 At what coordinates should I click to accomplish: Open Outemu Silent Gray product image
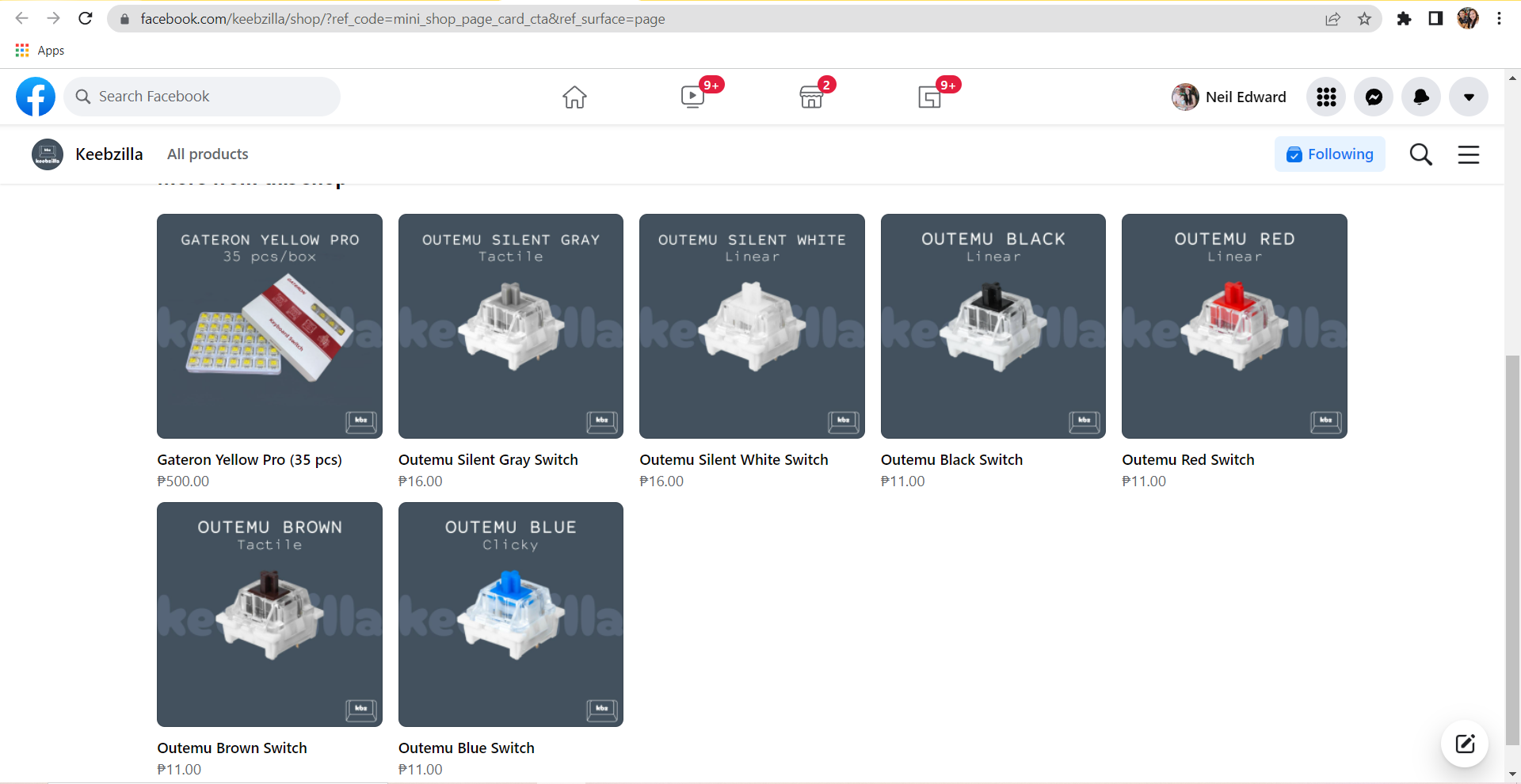tap(511, 326)
